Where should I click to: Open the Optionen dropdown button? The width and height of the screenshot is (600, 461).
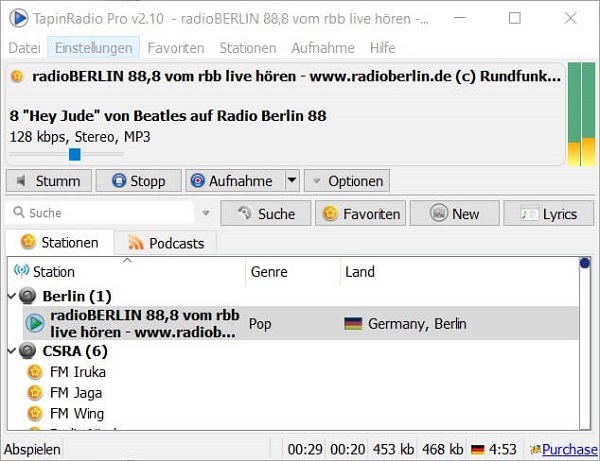click(x=347, y=181)
